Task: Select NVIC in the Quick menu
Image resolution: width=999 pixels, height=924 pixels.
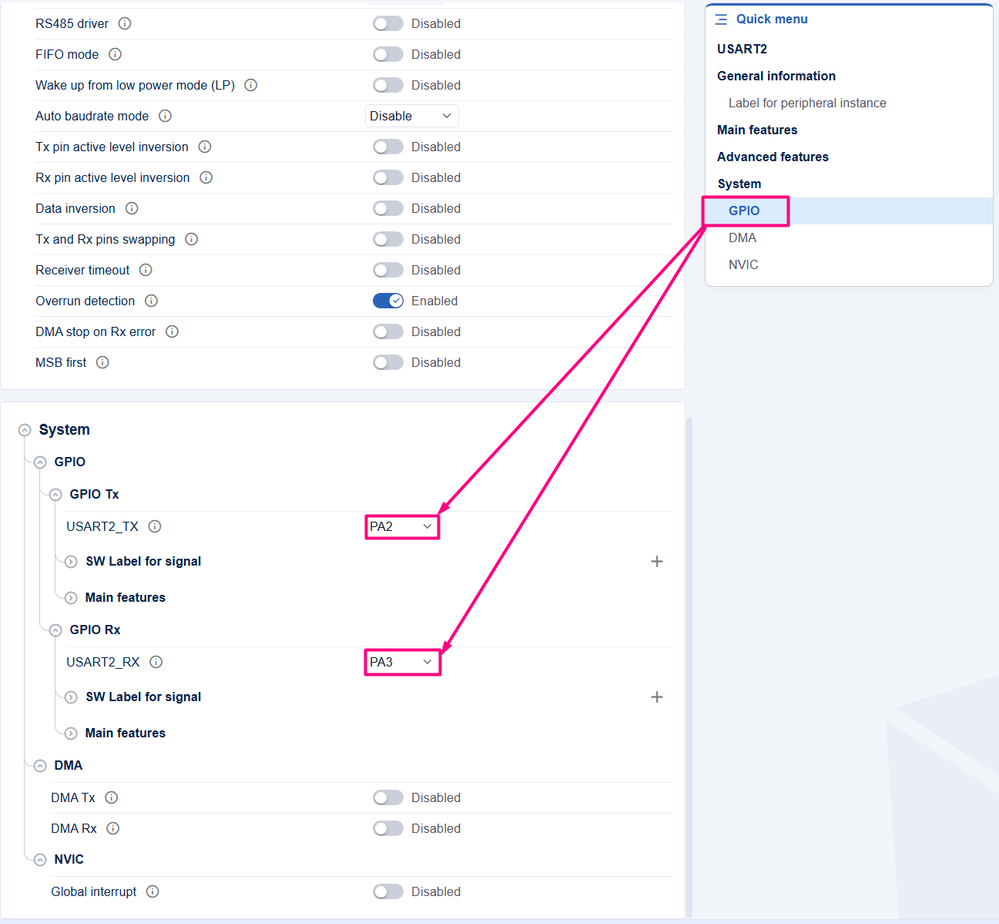Action: 744,264
